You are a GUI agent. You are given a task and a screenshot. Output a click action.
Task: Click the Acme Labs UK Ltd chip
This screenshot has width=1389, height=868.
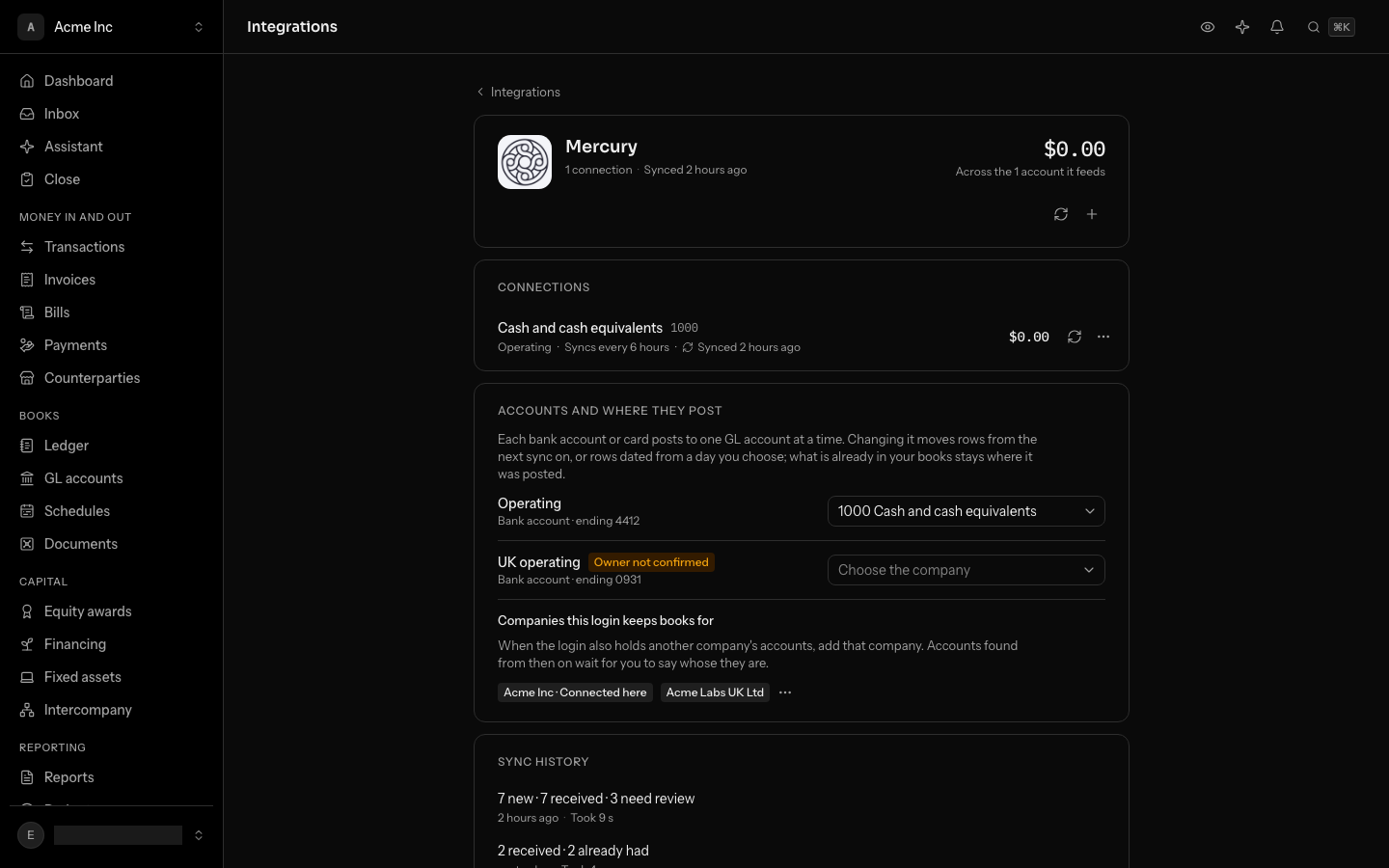(715, 692)
